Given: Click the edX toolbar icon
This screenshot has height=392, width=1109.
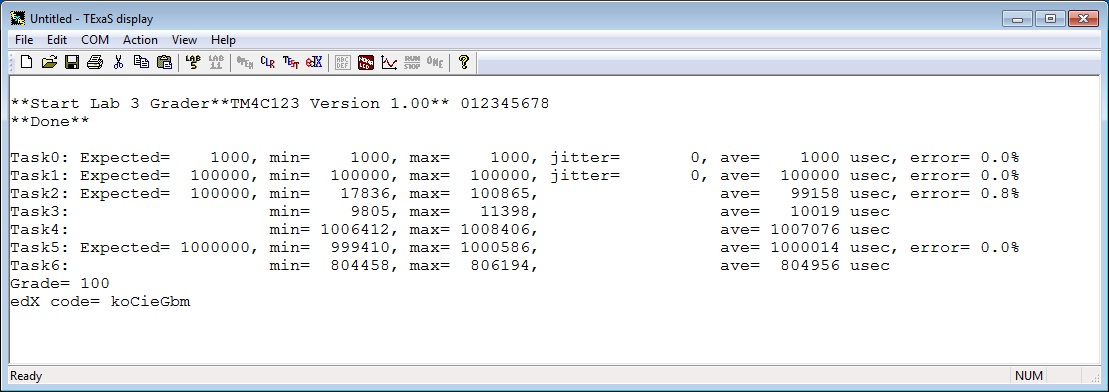Looking at the screenshot, I should coord(314,62).
